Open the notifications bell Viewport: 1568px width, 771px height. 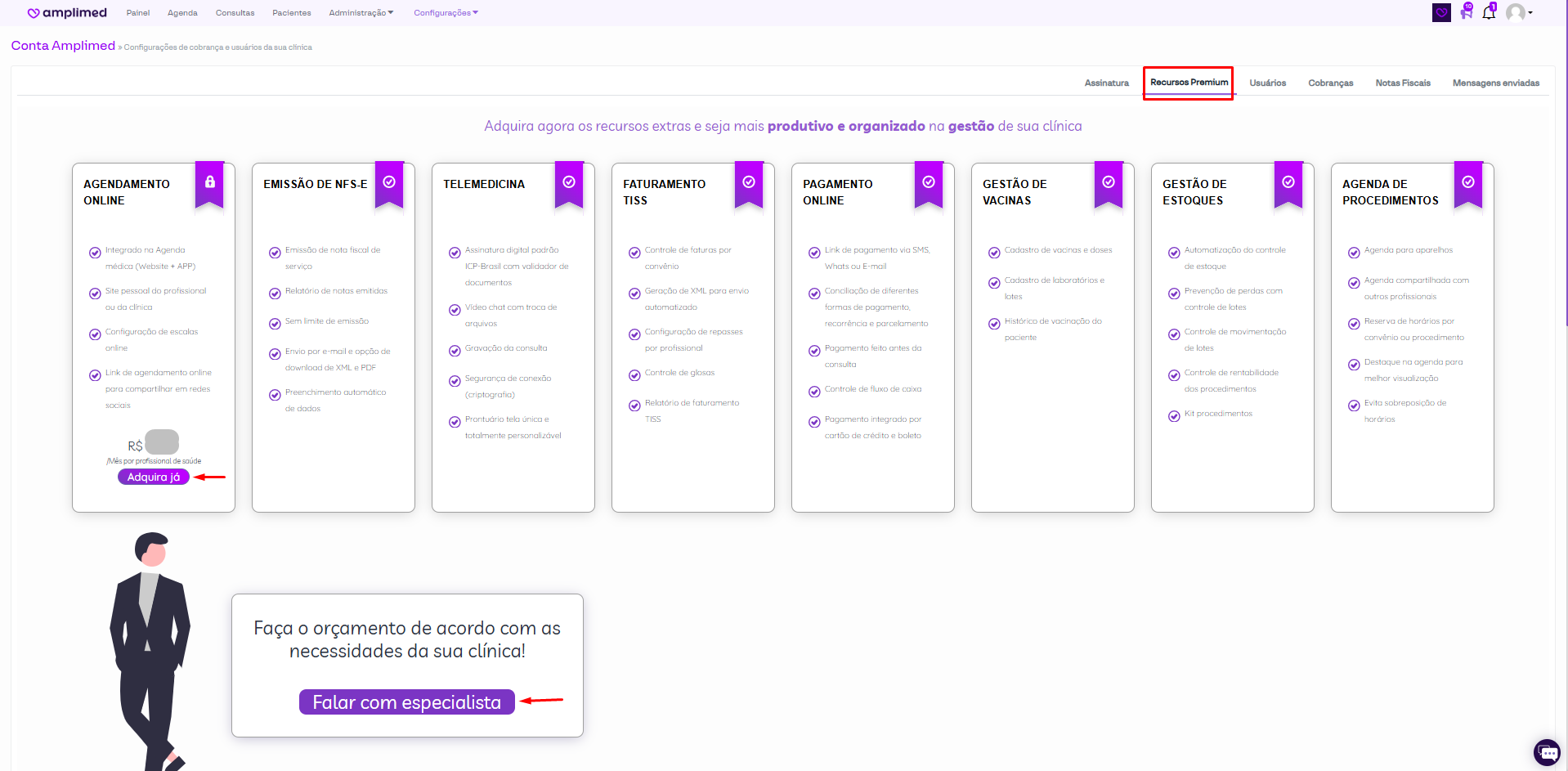[1489, 13]
